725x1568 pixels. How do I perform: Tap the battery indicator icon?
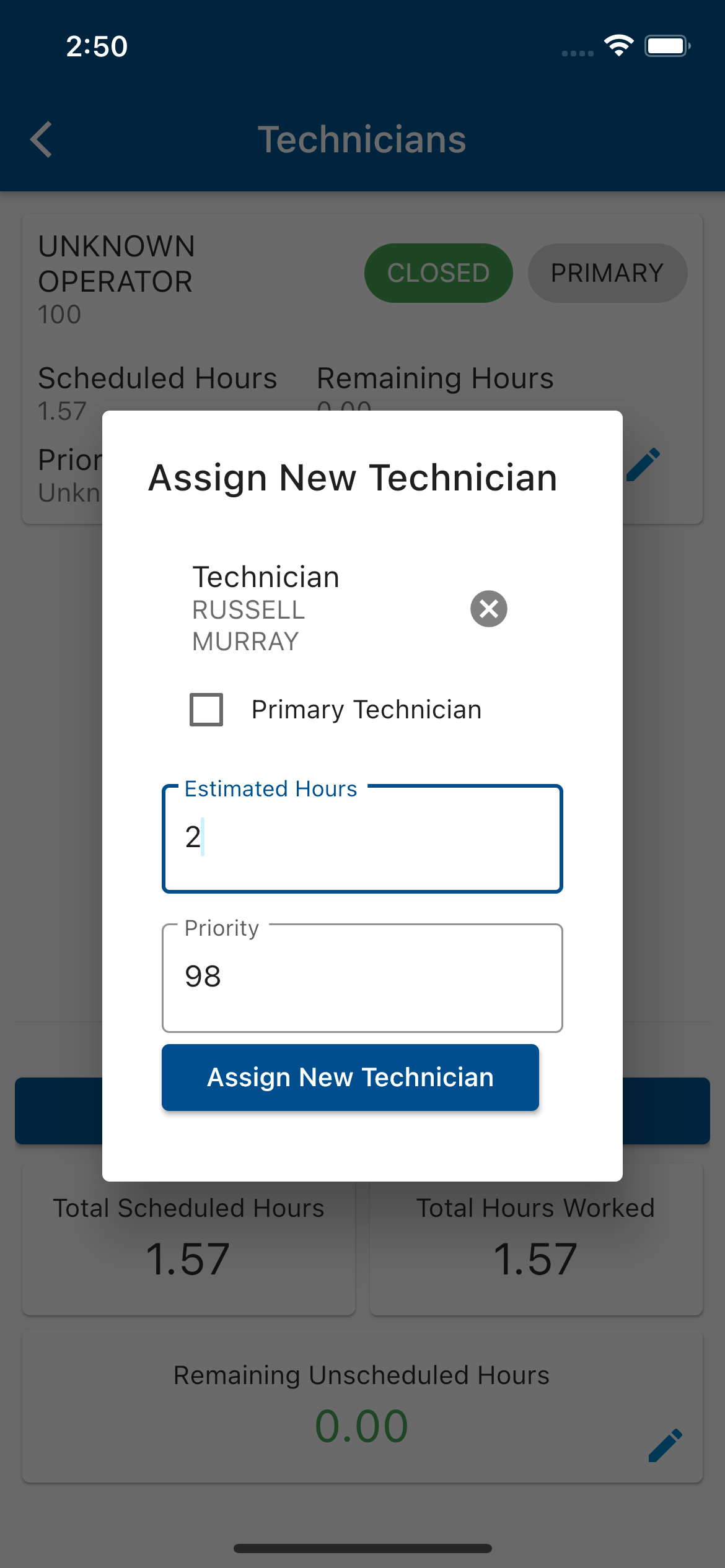click(x=667, y=46)
